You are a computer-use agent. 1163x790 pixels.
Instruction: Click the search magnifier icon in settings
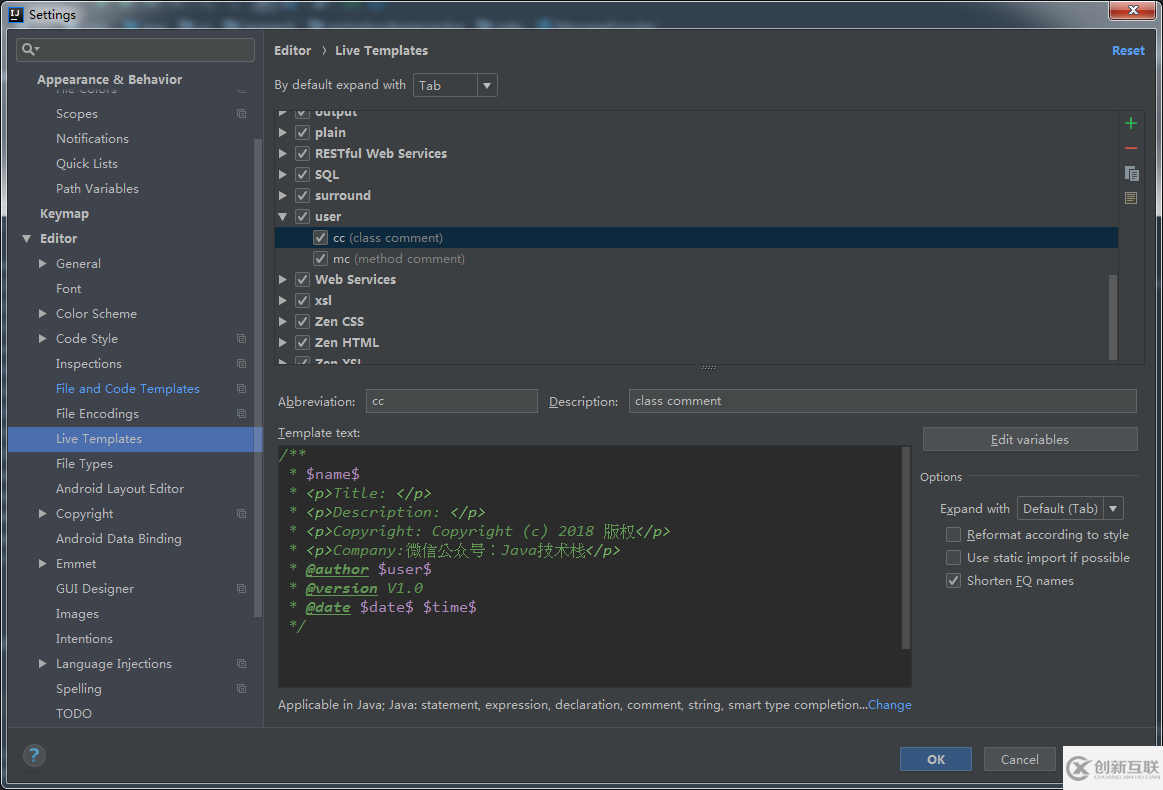pyautogui.click(x=30, y=49)
